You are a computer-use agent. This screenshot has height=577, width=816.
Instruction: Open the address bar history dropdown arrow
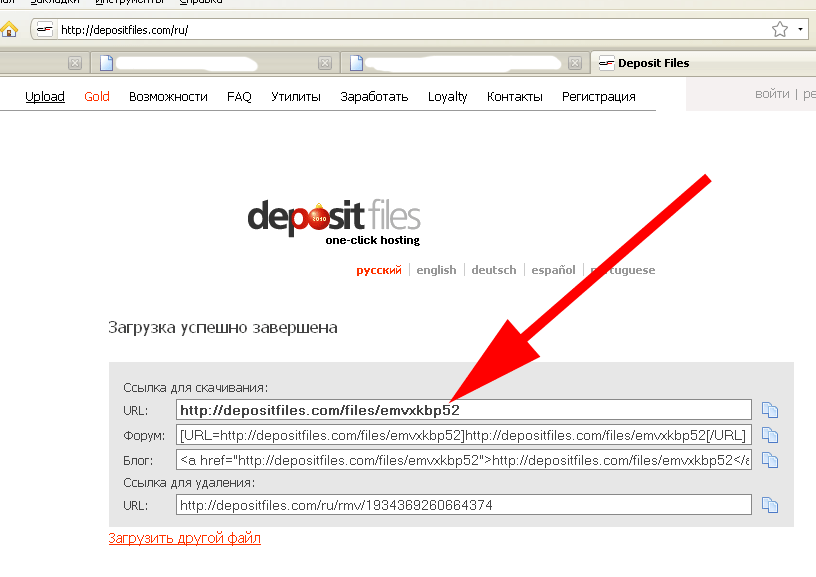801,29
